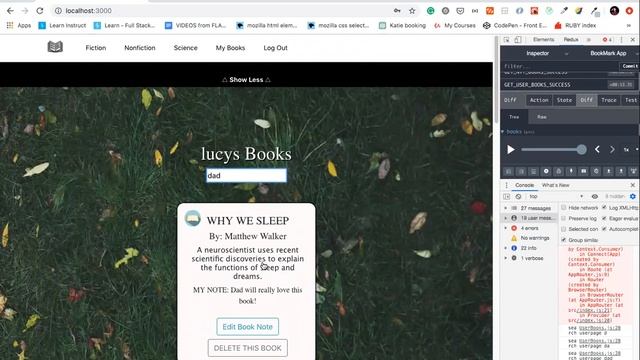Close the console drawer
The height and width of the screenshot is (360, 640).
click(633, 185)
